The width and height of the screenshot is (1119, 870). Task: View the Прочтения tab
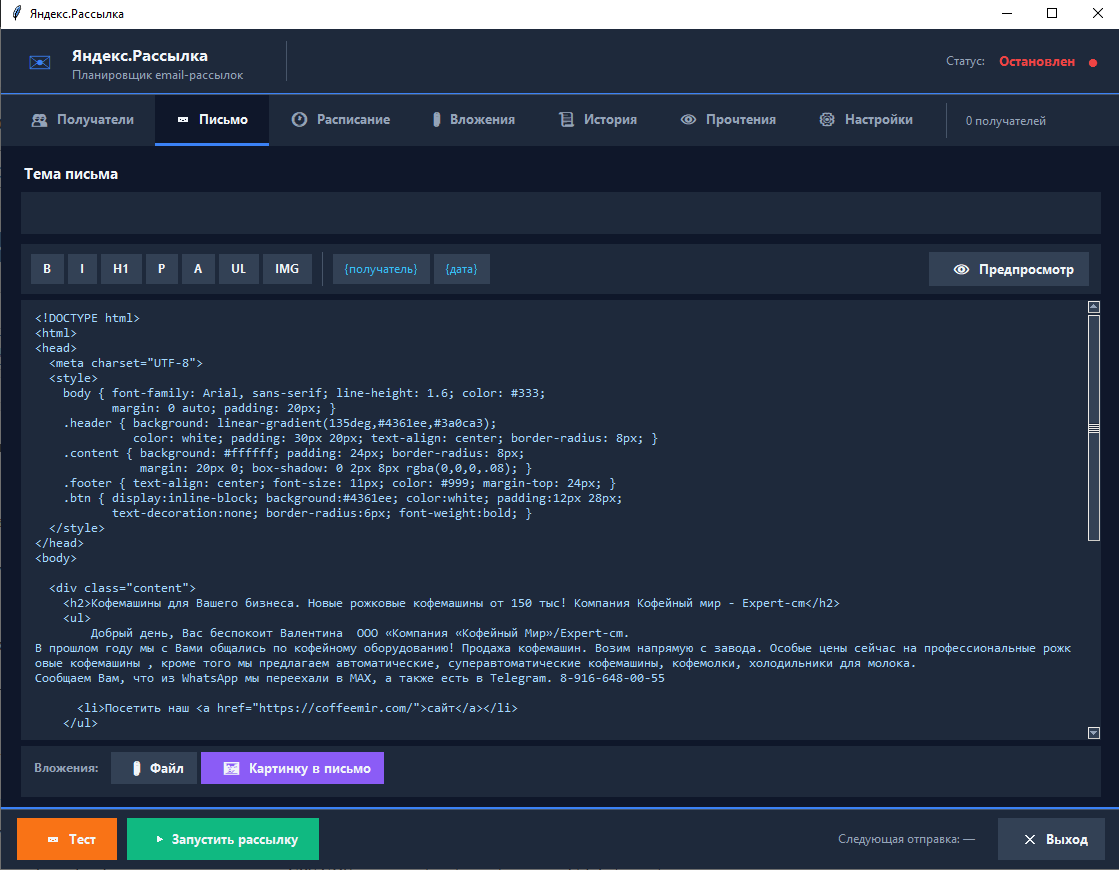point(728,120)
